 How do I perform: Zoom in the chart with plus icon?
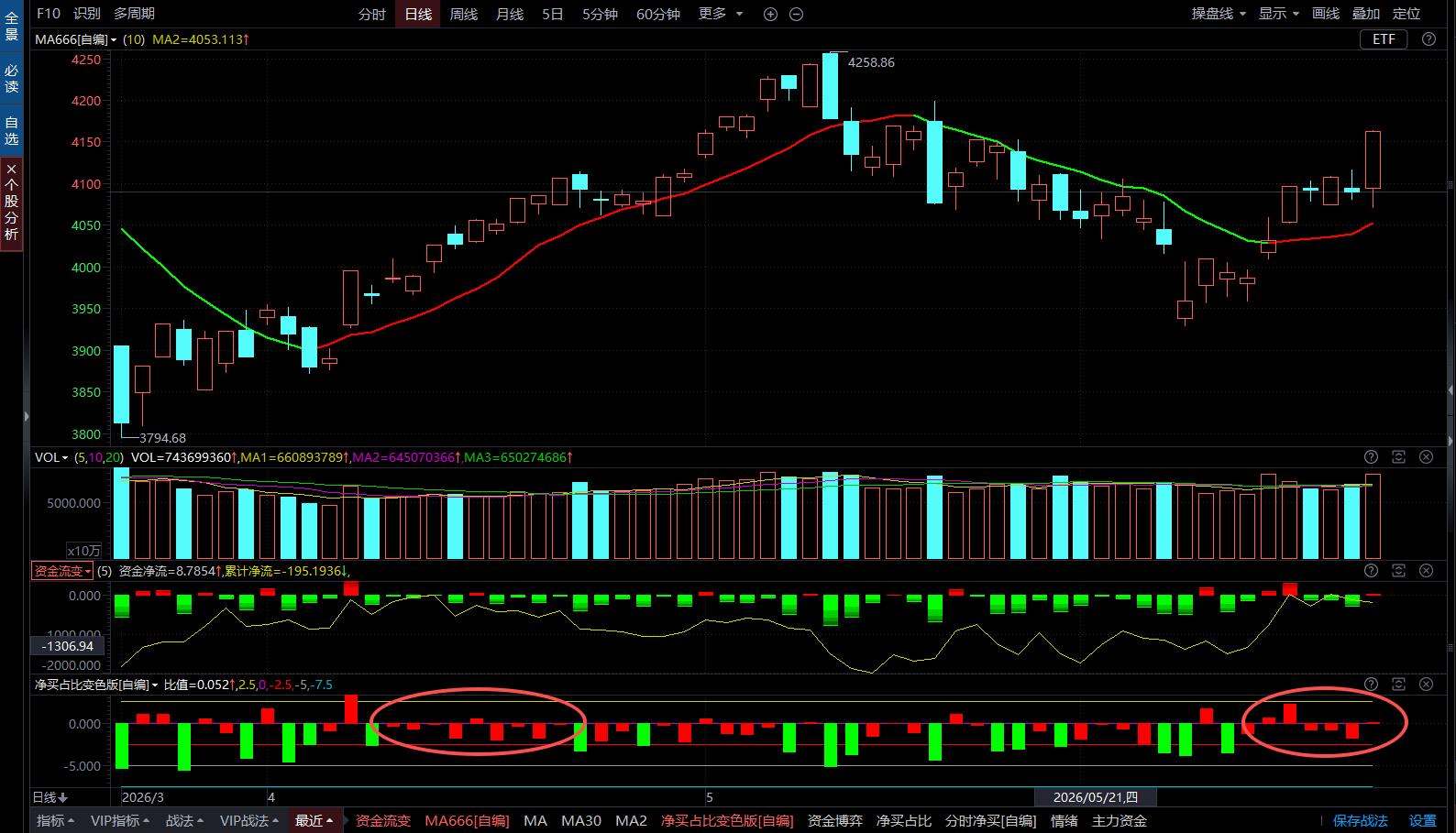pos(770,14)
